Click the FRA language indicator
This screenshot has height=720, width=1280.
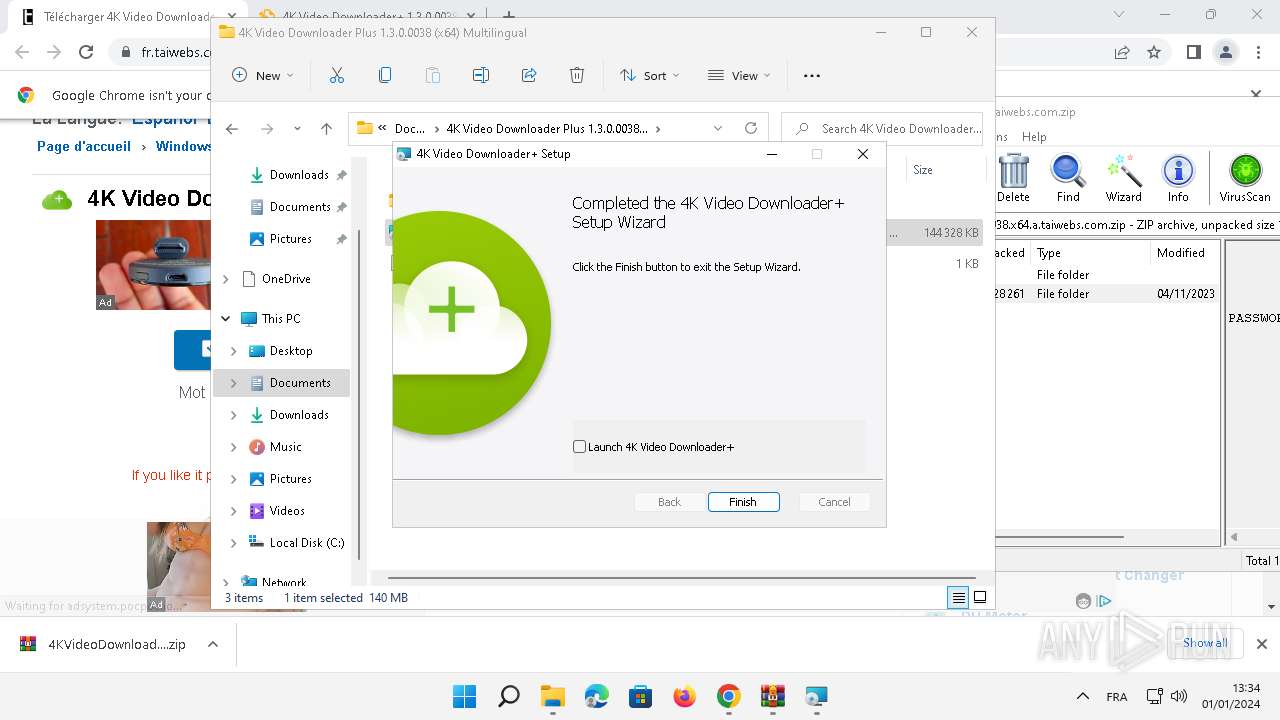coord(1117,697)
